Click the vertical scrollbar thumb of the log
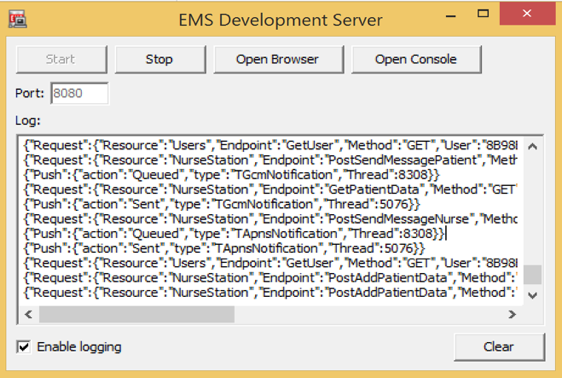This screenshot has height=378, width=562. [533, 274]
